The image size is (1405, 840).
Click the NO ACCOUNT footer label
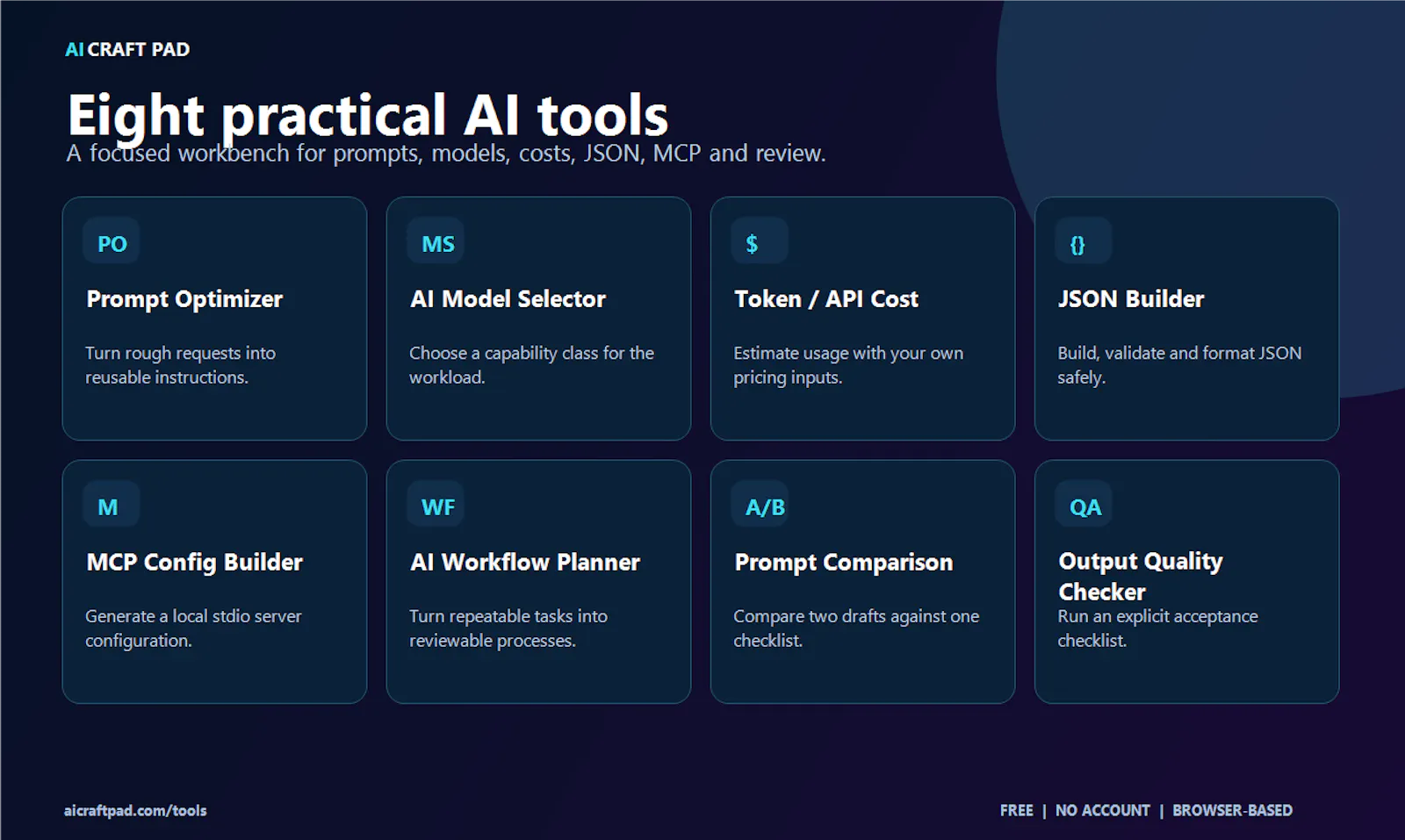tap(1102, 810)
